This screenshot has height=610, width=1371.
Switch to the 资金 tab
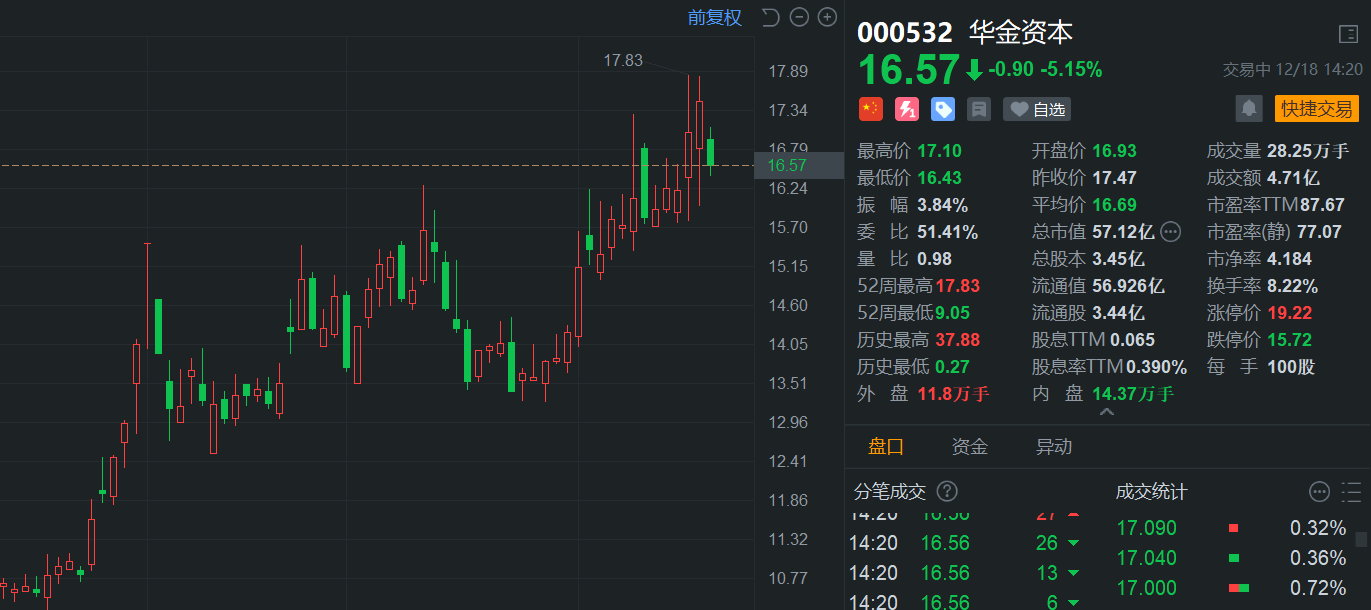[x=968, y=447]
